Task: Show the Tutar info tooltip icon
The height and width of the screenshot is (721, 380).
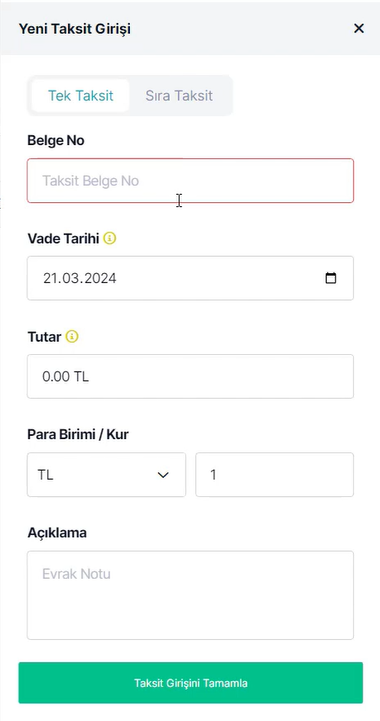Action: click(72, 337)
